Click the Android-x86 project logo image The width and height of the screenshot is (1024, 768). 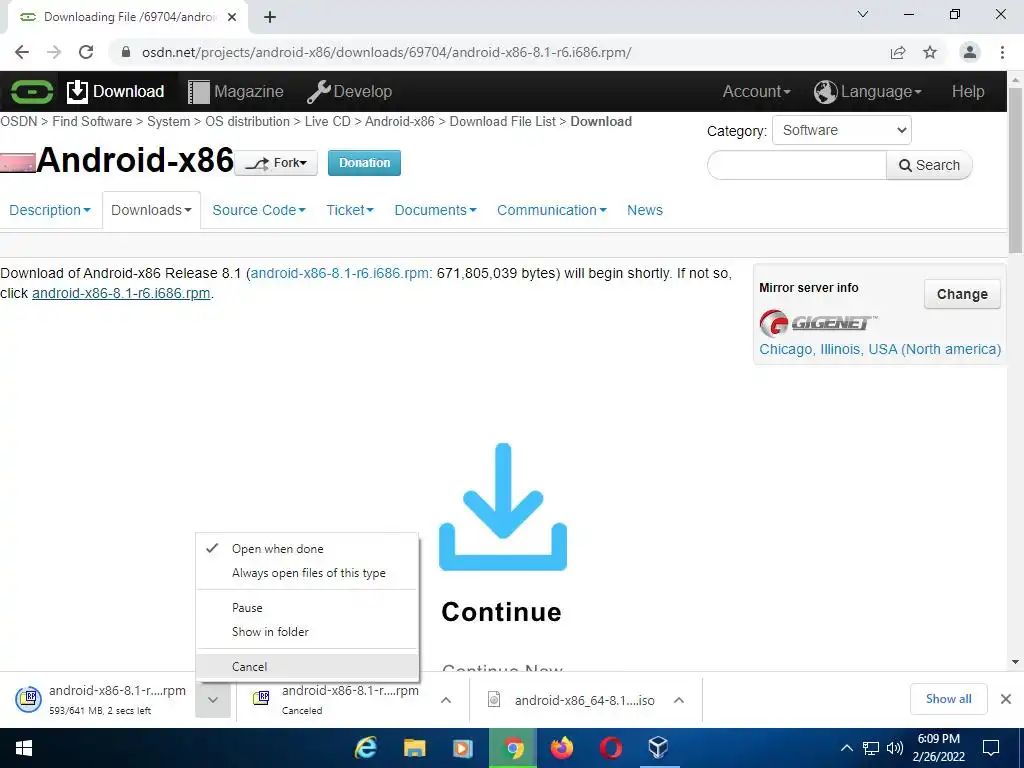coord(18,163)
